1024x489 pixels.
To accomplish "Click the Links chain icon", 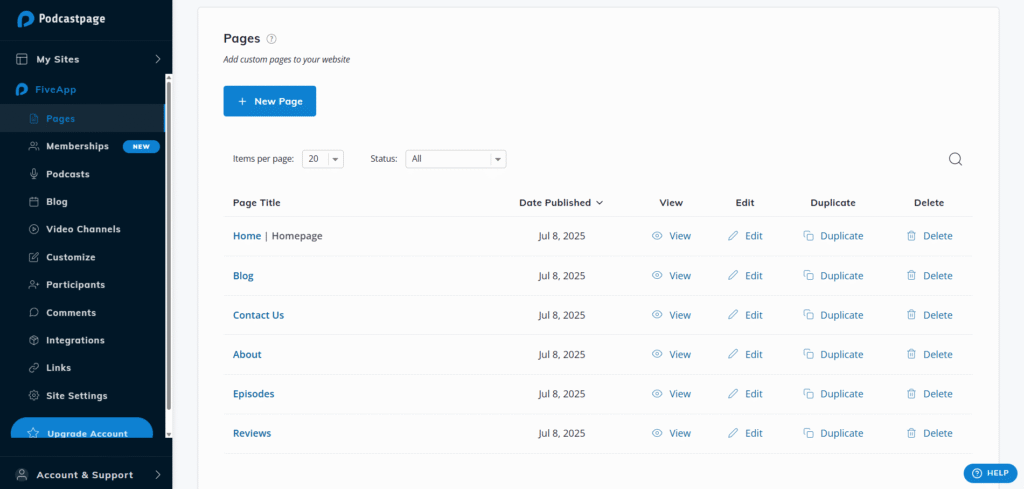I will tap(34, 368).
